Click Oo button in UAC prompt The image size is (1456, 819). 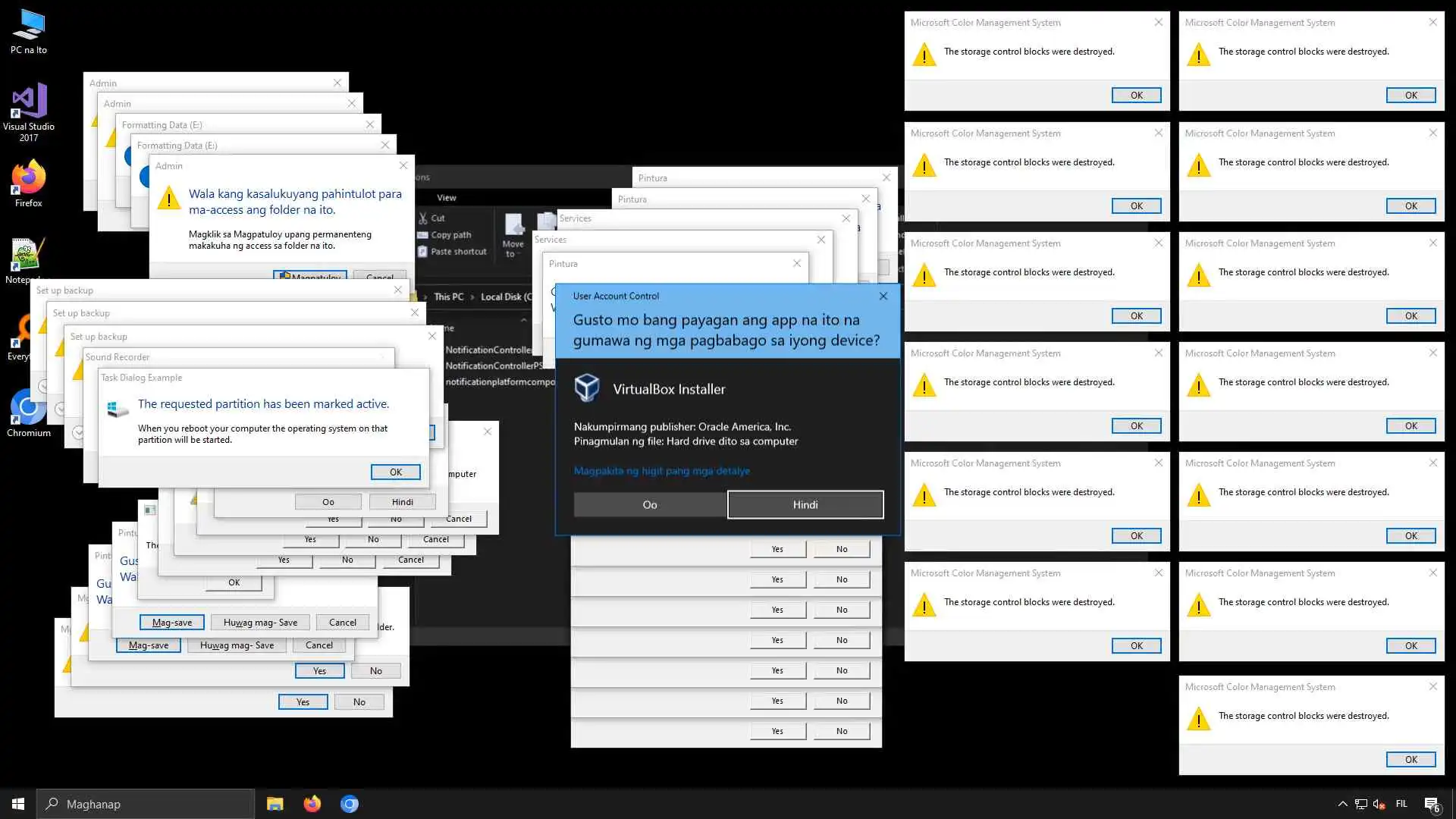650,504
